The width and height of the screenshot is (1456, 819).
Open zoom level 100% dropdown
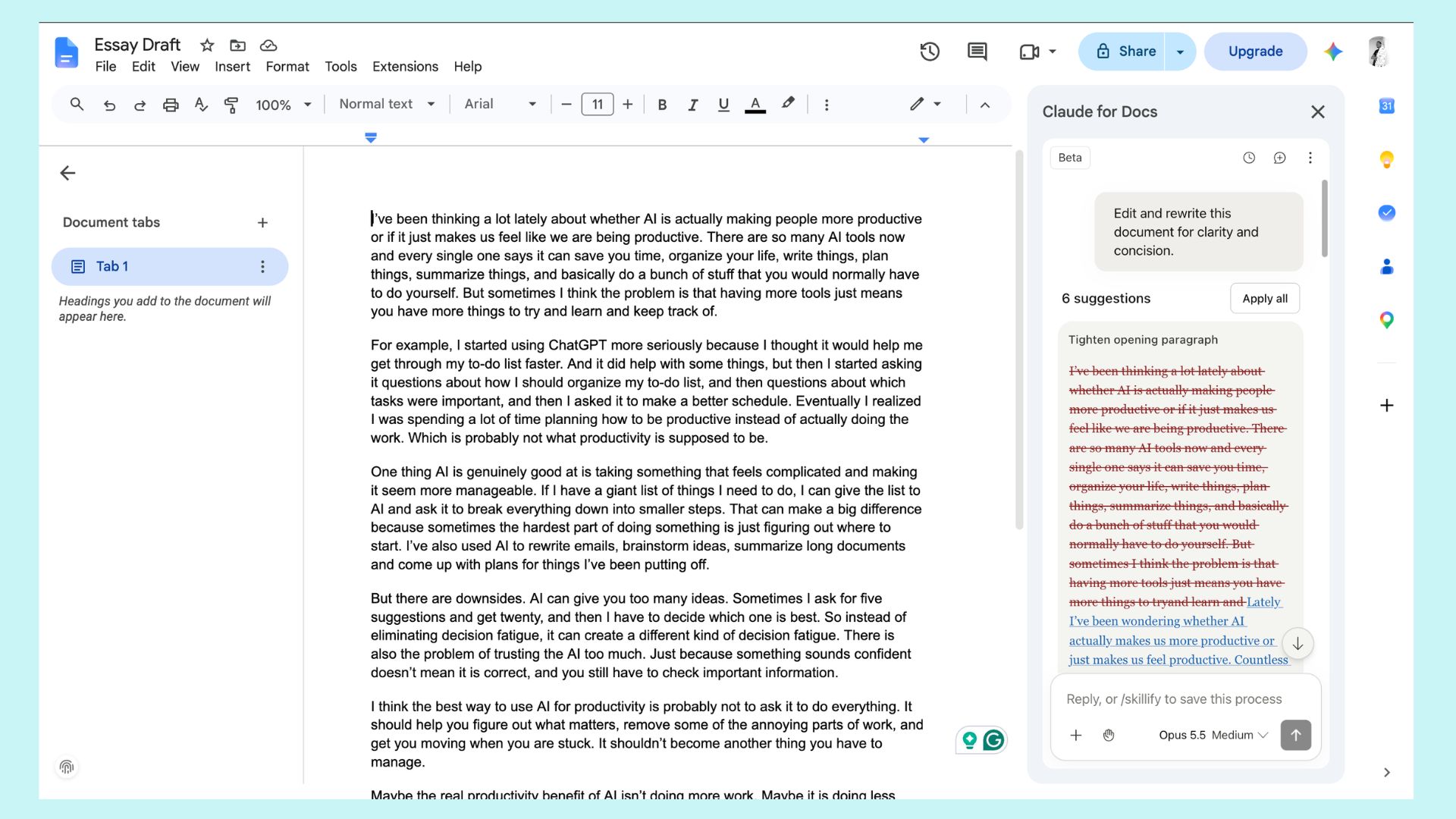coord(284,105)
